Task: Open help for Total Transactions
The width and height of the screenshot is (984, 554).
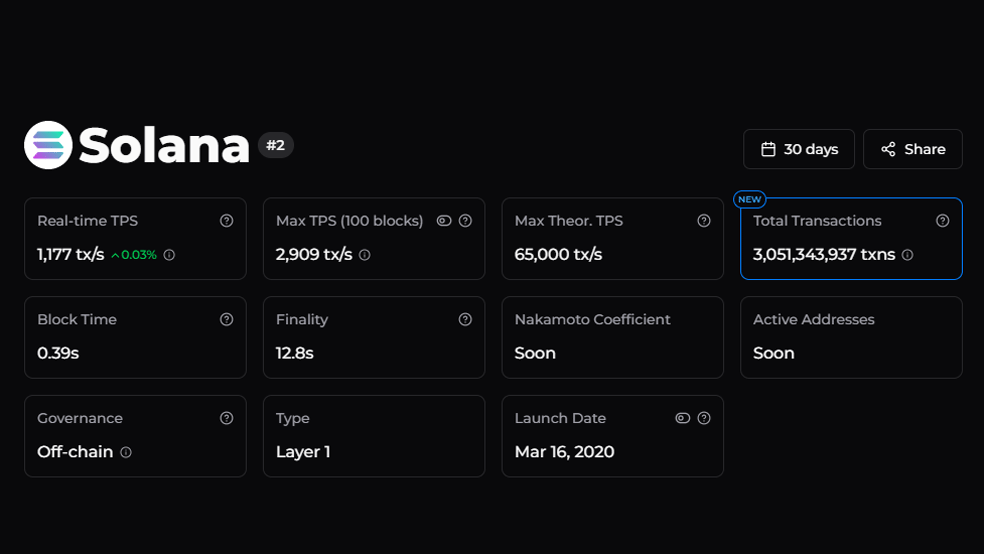Action: pyautogui.click(x=943, y=221)
